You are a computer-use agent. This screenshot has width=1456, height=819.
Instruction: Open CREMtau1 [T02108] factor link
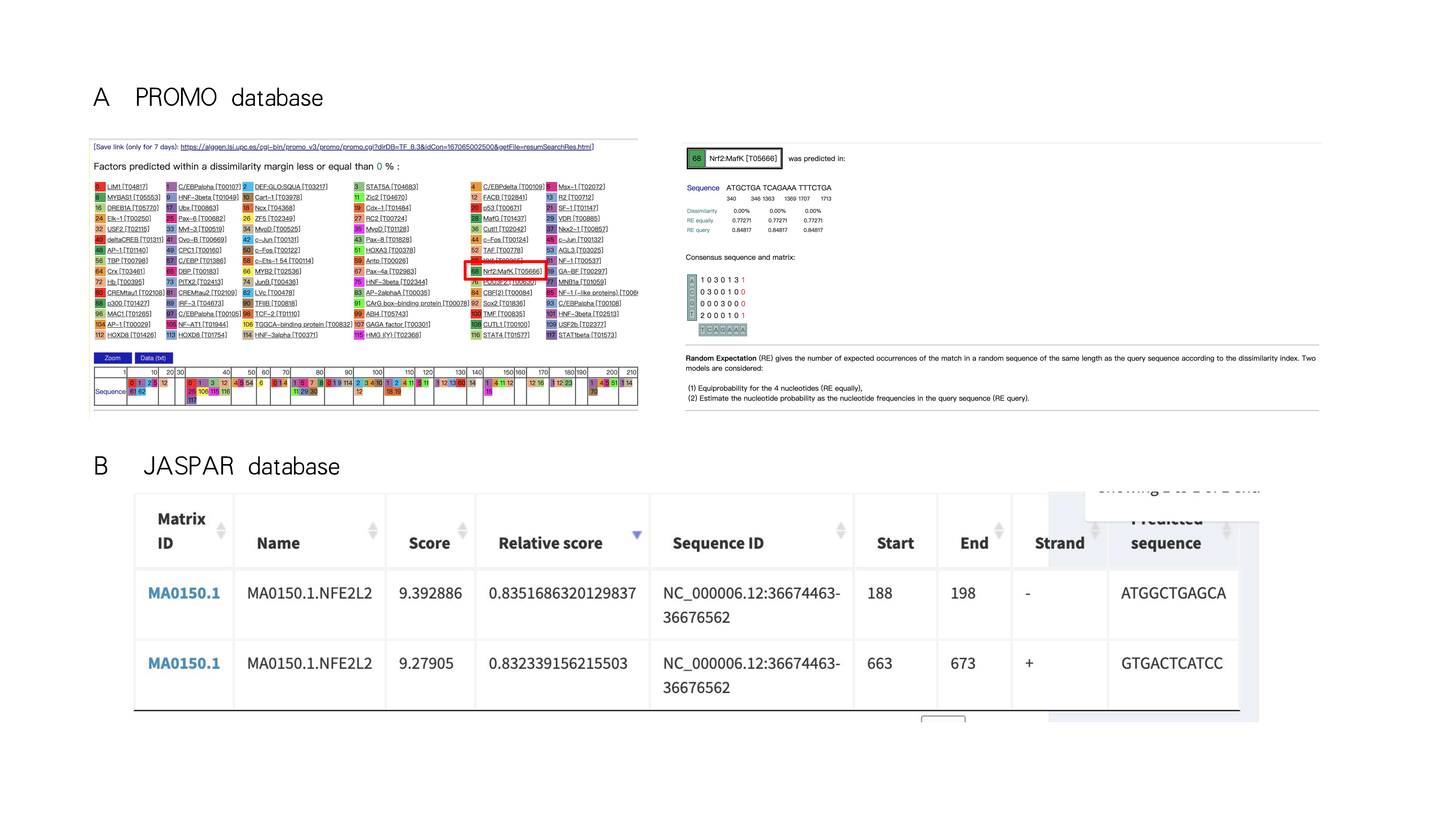(136, 293)
